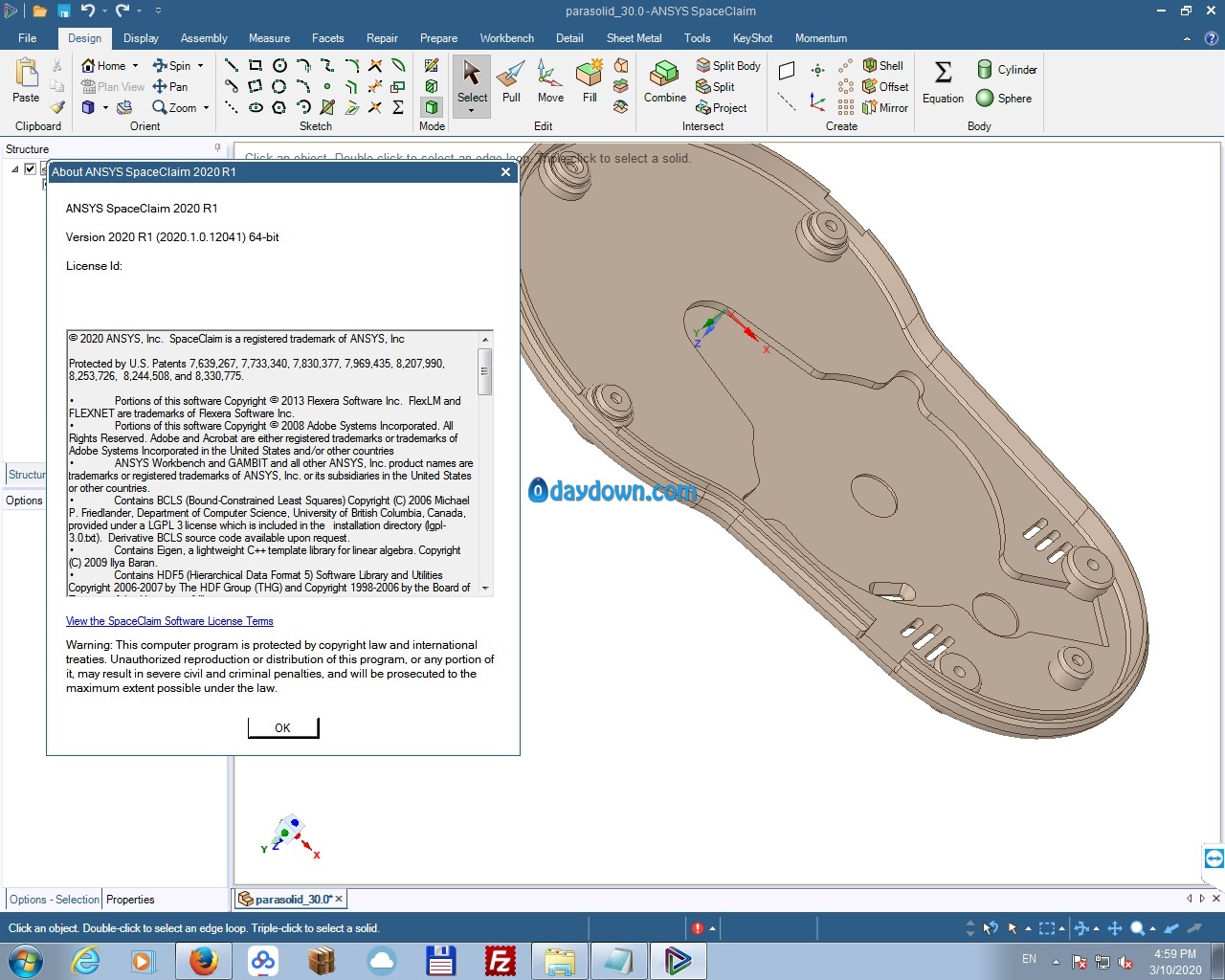Click the Equation sigma icon

(x=943, y=72)
